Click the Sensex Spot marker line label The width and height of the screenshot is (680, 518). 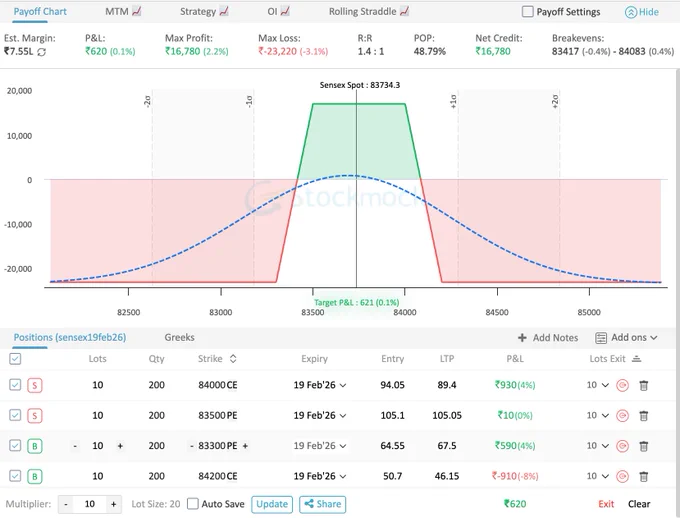click(x=360, y=85)
